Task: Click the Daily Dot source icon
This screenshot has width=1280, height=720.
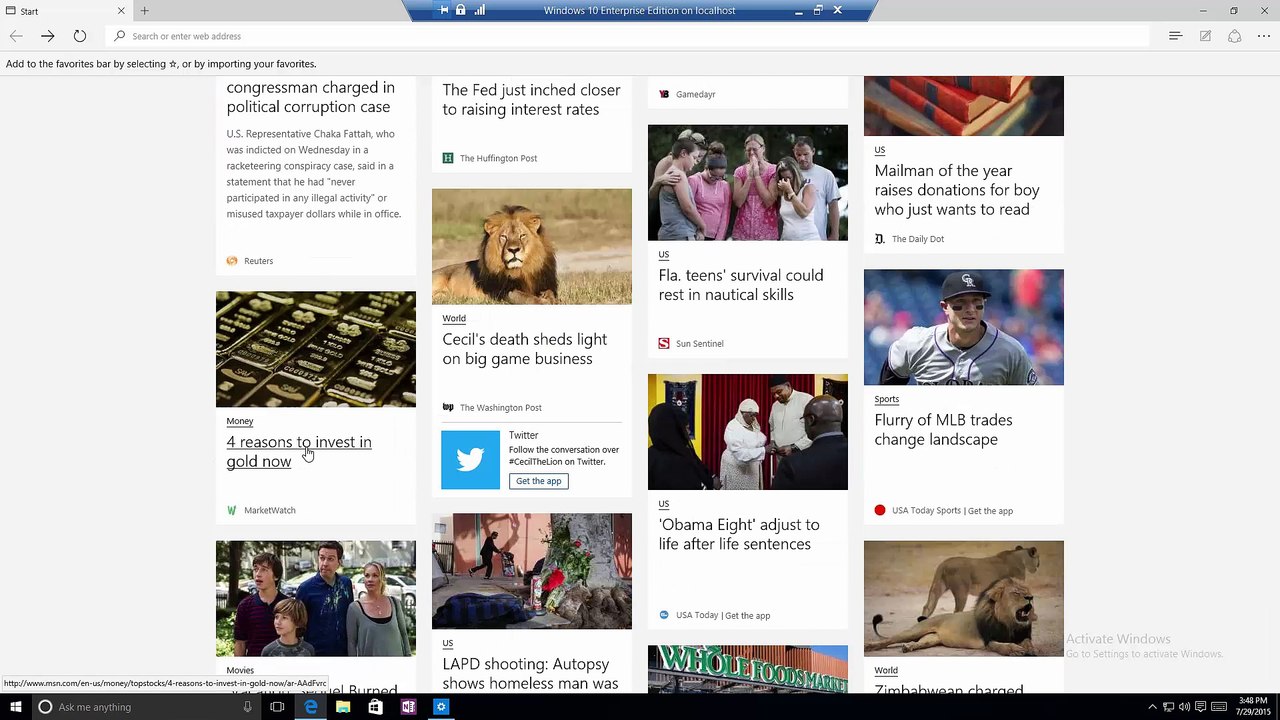Action: click(x=880, y=239)
